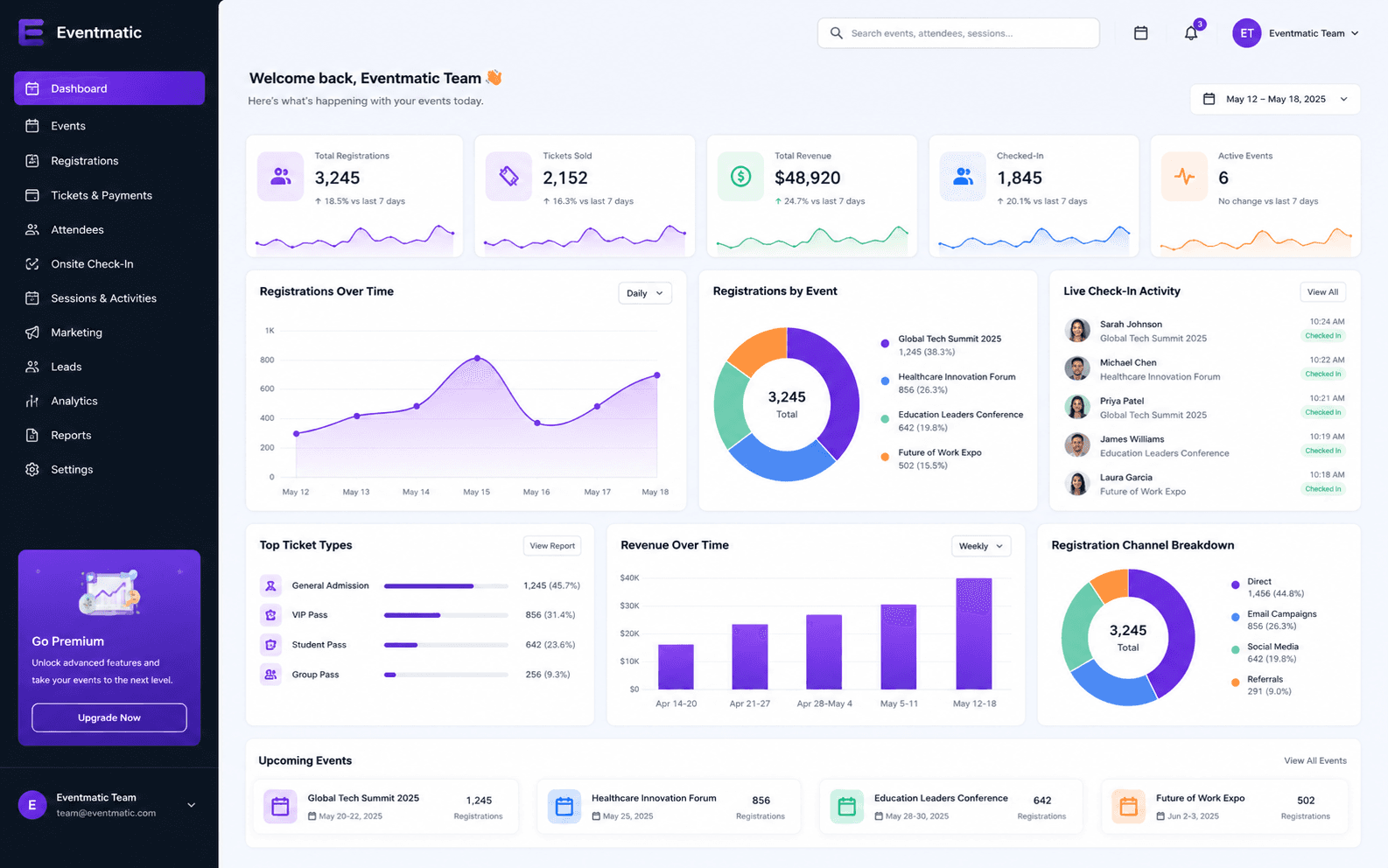Click the Referrals 291 (9.0%) legend entry

pos(1269,685)
